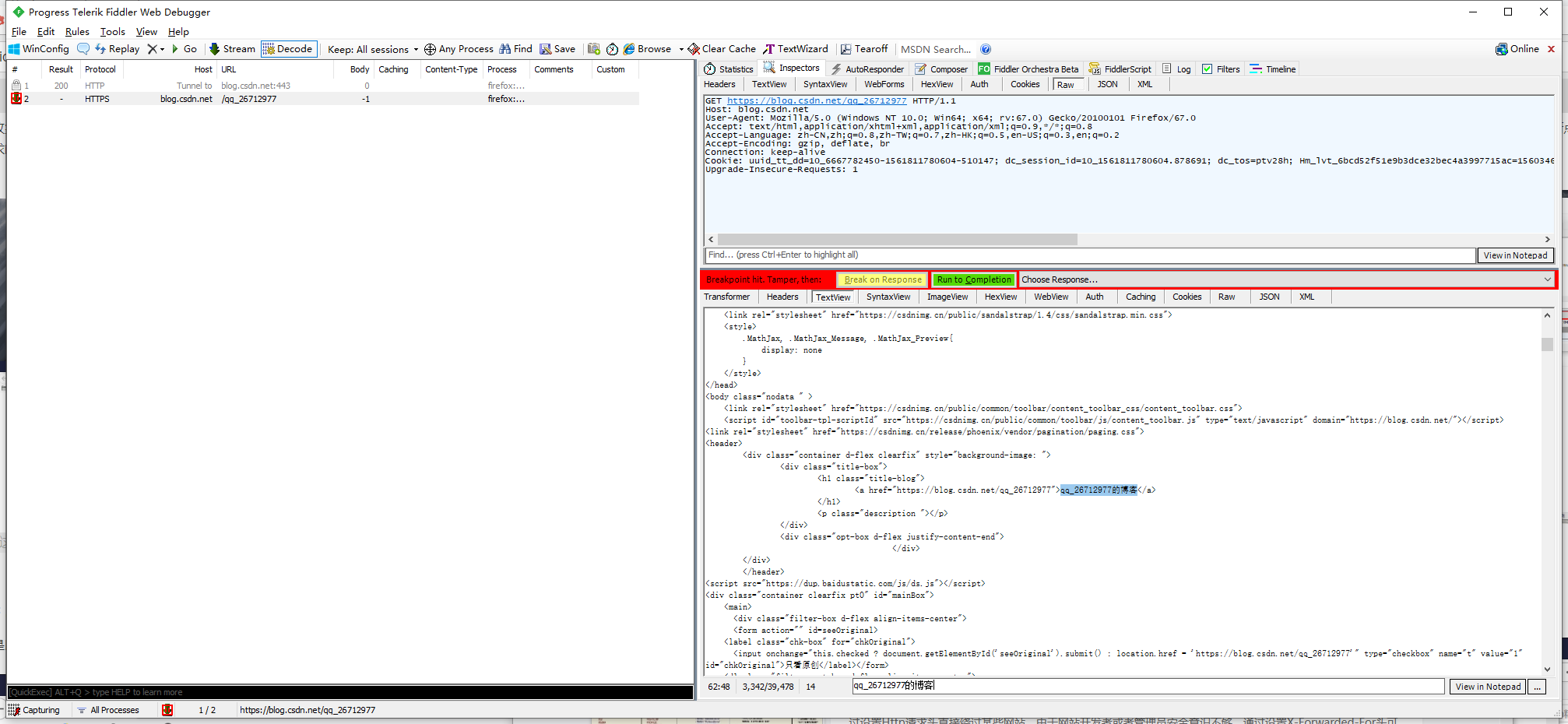1568x724 pixels.
Task: Click the Remove sessions X icon
Action: (x=152, y=49)
